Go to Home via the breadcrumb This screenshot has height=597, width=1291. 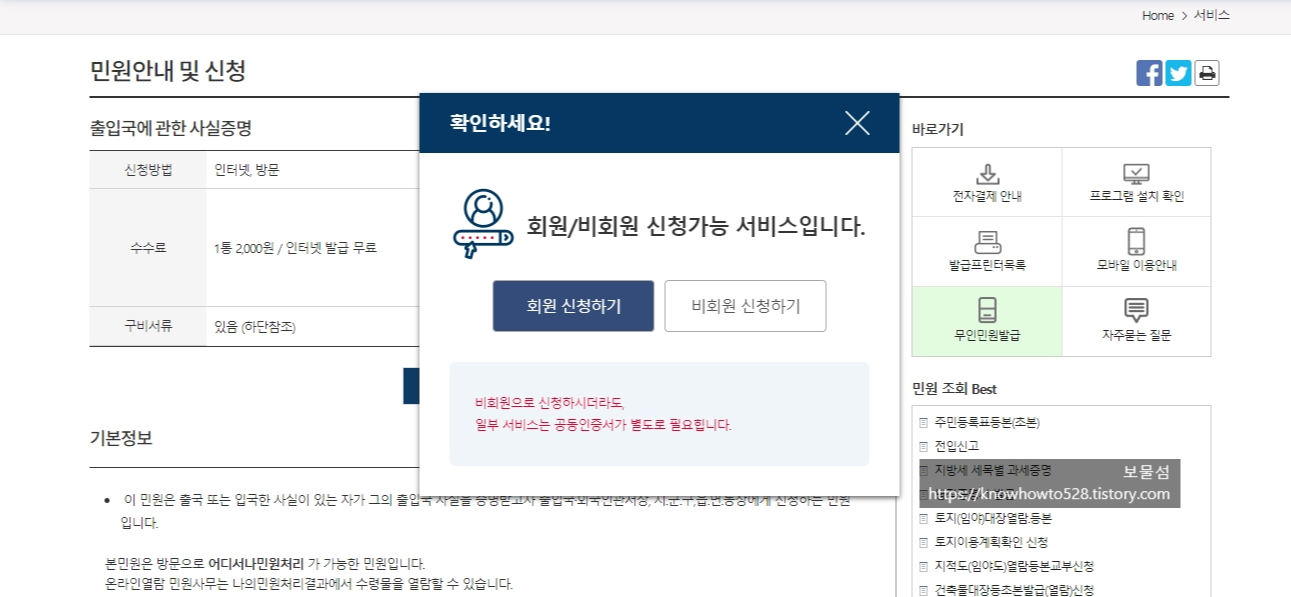click(x=1157, y=15)
